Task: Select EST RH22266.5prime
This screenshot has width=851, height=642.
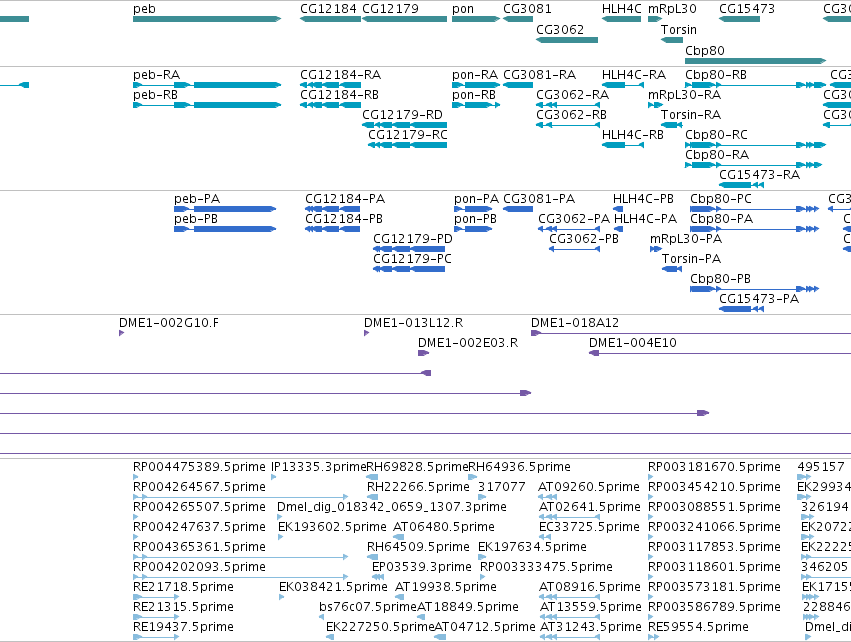Action: (x=372, y=497)
